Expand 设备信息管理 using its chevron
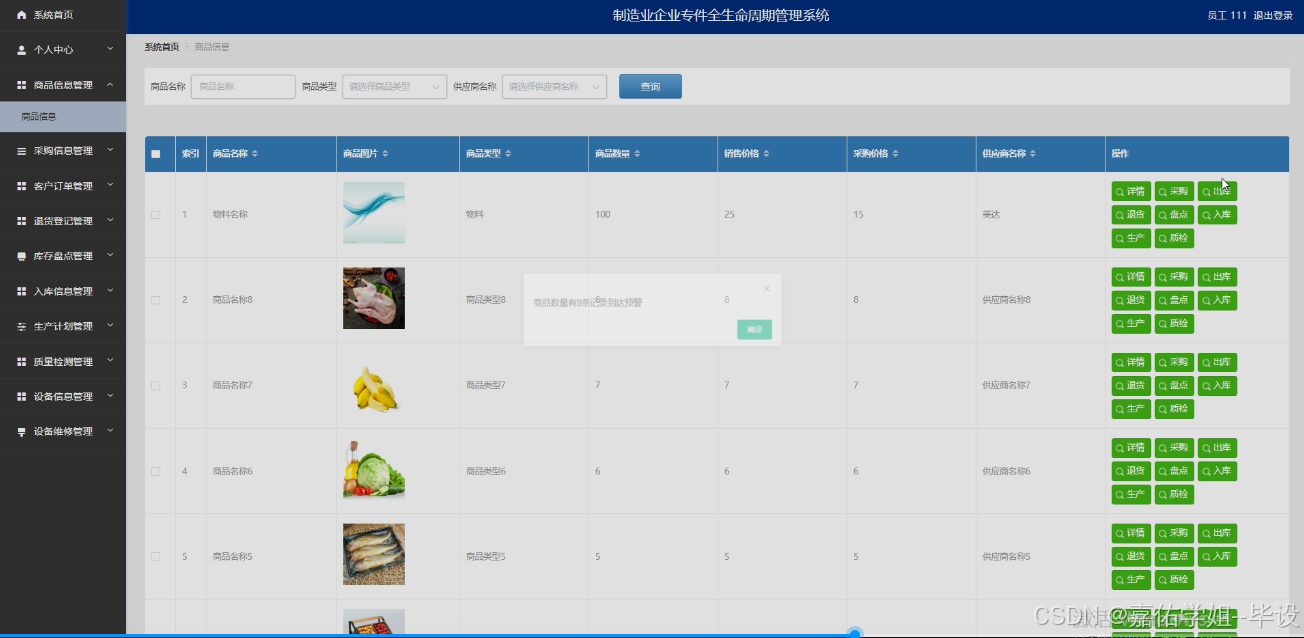1304x638 pixels. 110,396
